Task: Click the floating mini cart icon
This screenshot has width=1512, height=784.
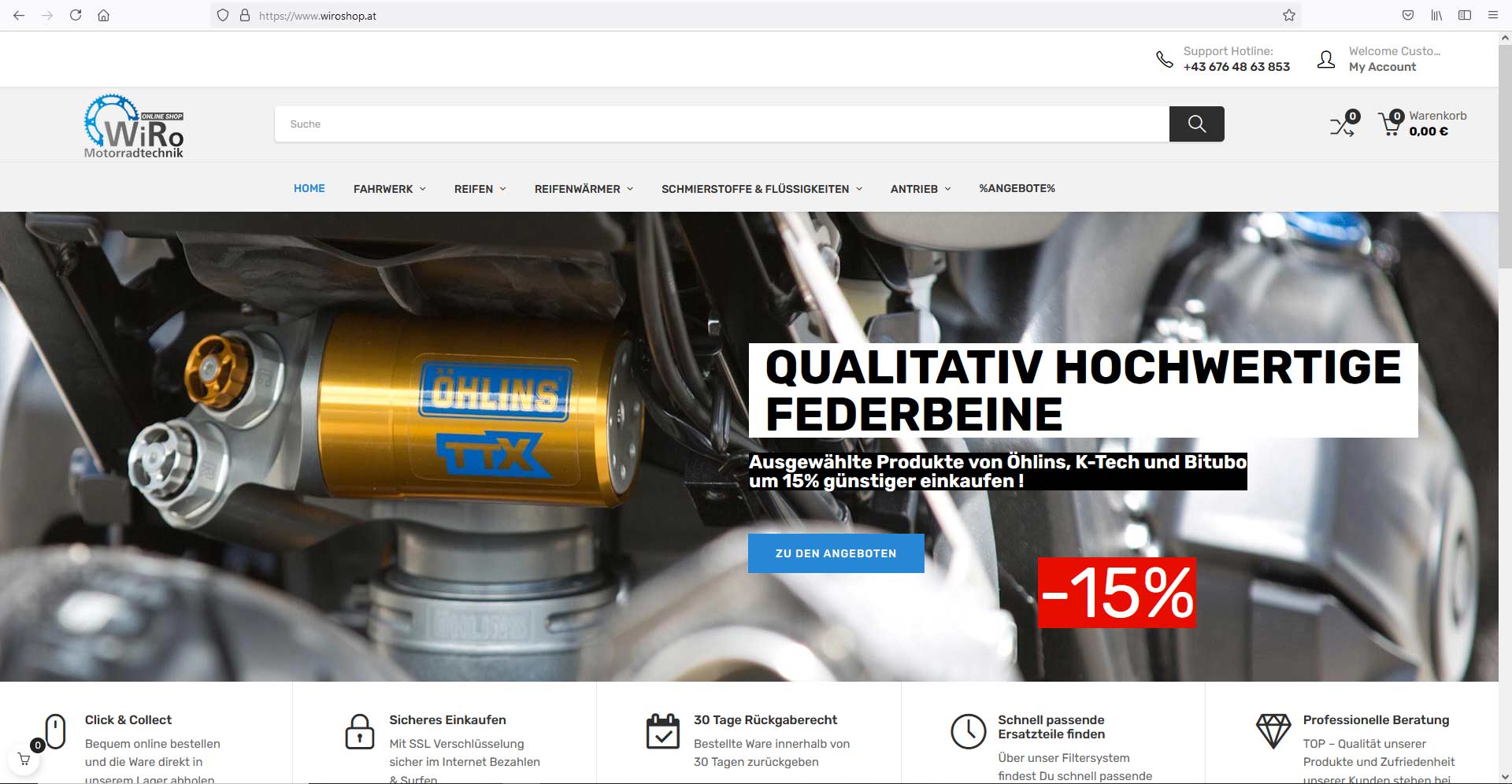Action: click(24, 760)
